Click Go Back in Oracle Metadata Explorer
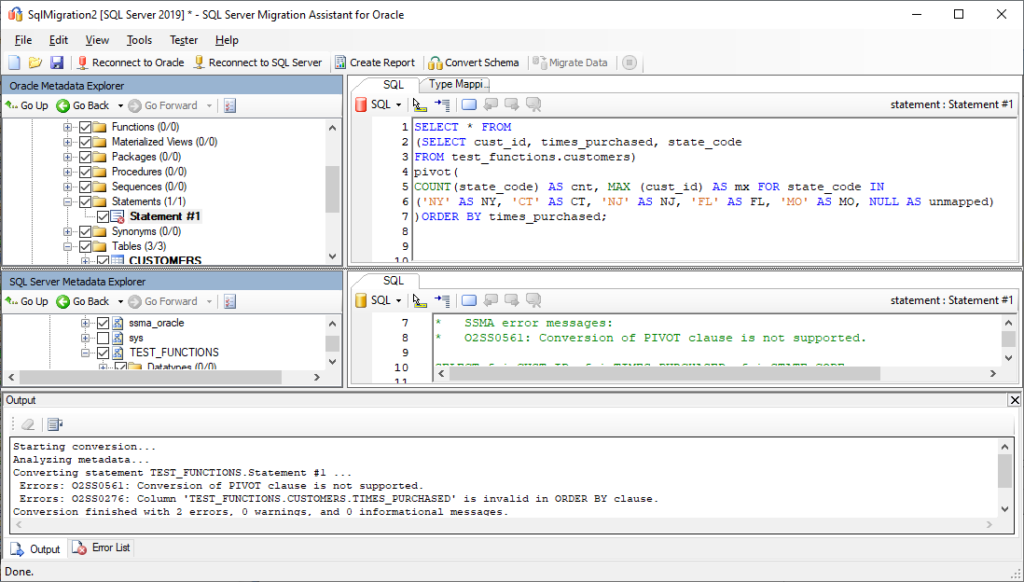Image resolution: width=1024 pixels, height=582 pixels. pyautogui.click(x=83, y=105)
